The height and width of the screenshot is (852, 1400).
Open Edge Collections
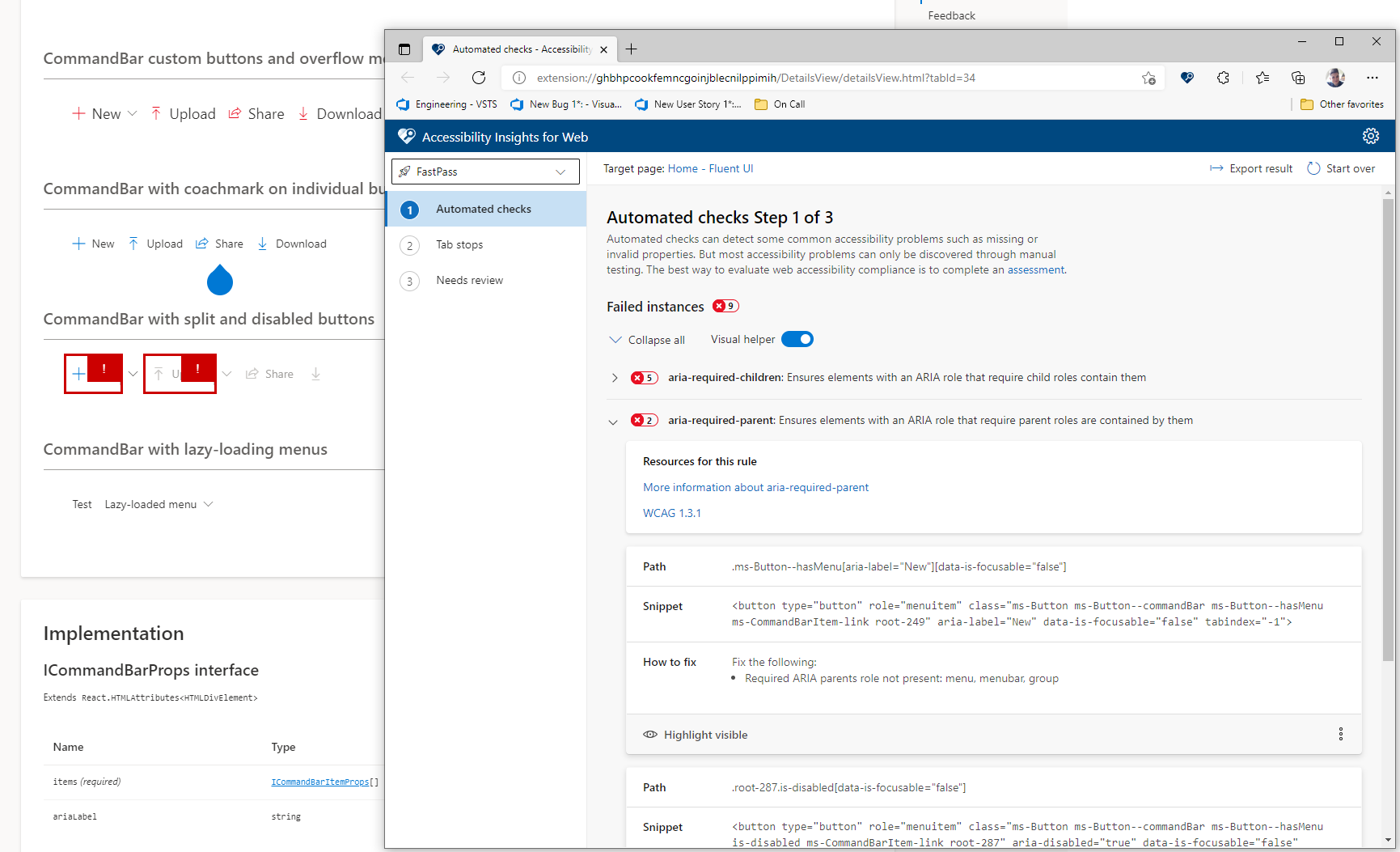click(1298, 78)
